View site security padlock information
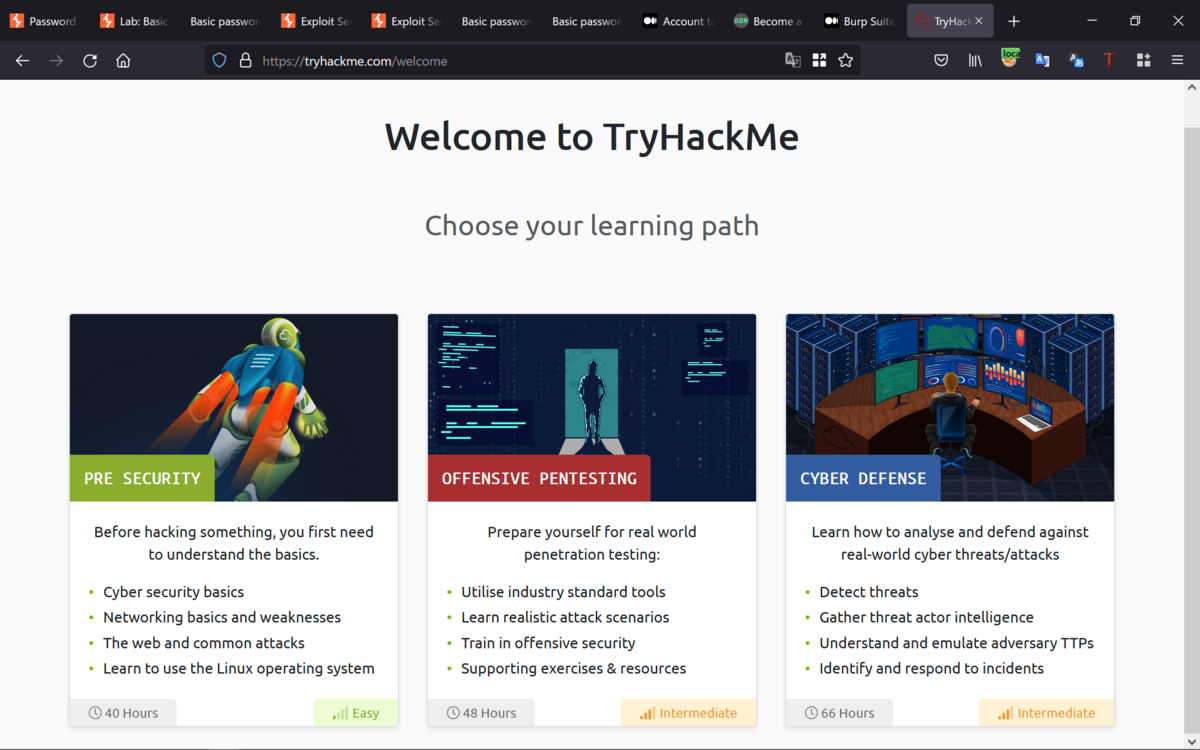 coord(245,61)
